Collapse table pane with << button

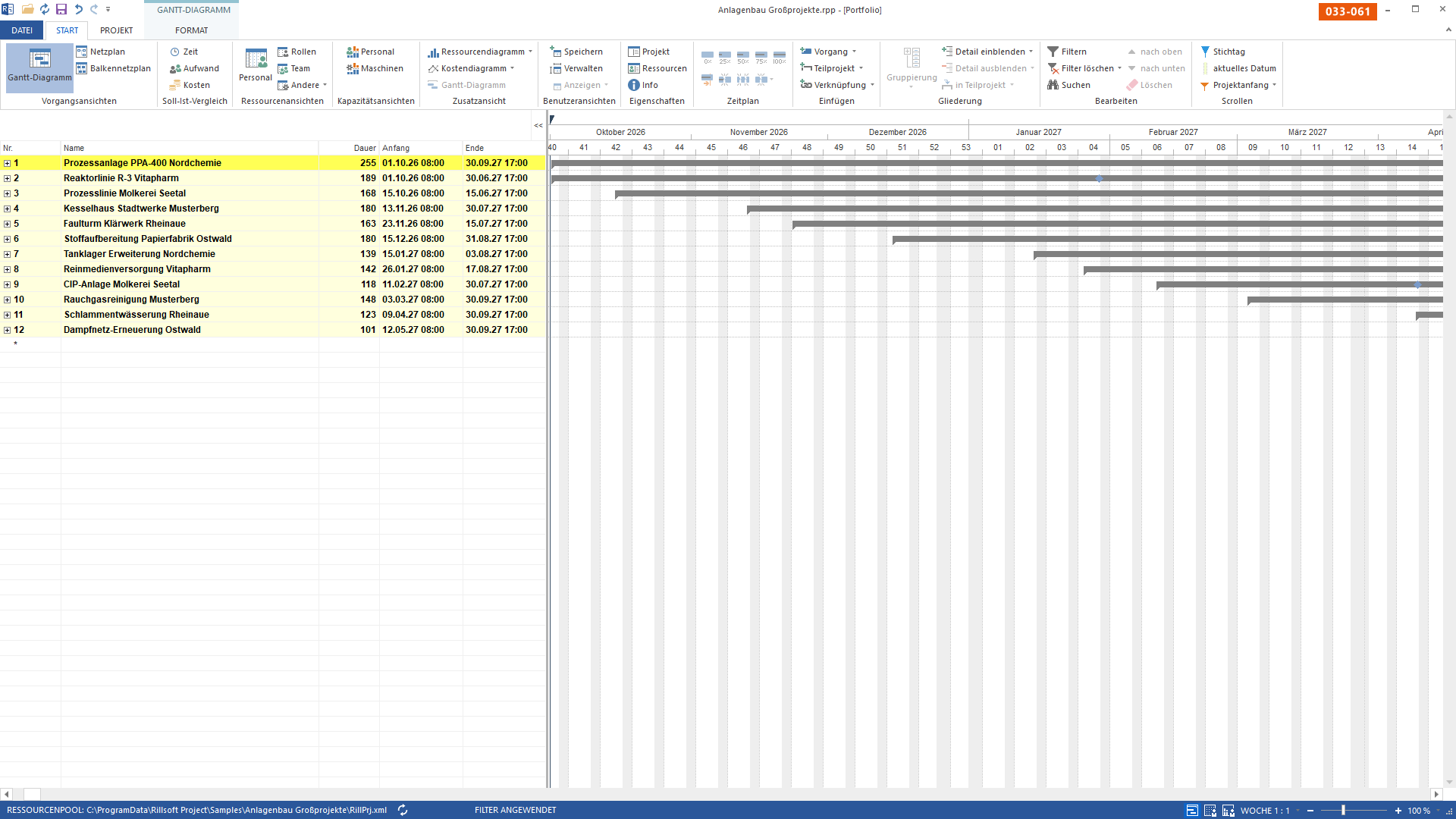coord(538,125)
